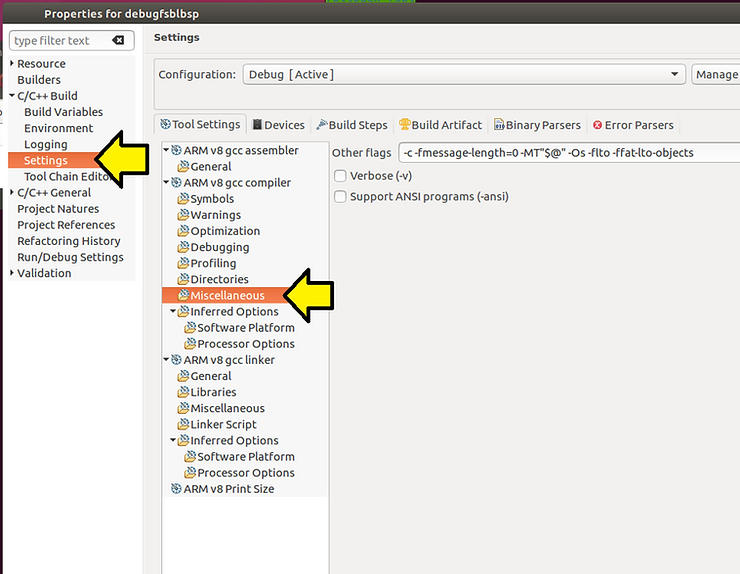Image resolution: width=740 pixels, height=574 pixels.
Task: Click the linker General options icon
Action: pos(183,376)
